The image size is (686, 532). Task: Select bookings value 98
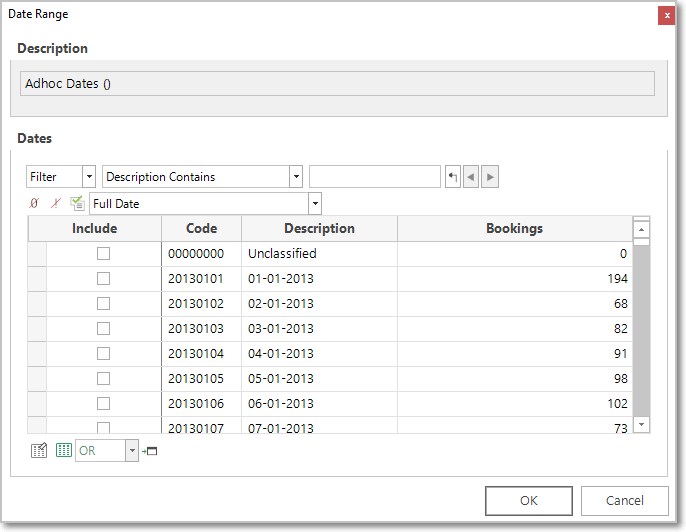[x=514, y=378]
